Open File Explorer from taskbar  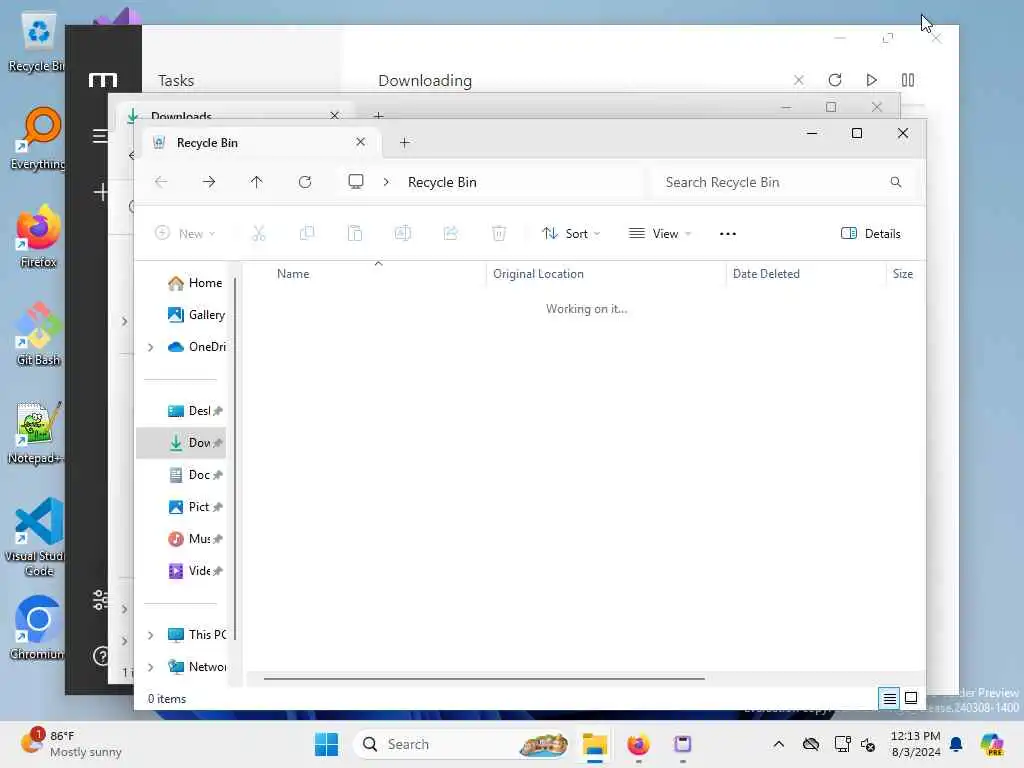(x=595, y=744)
